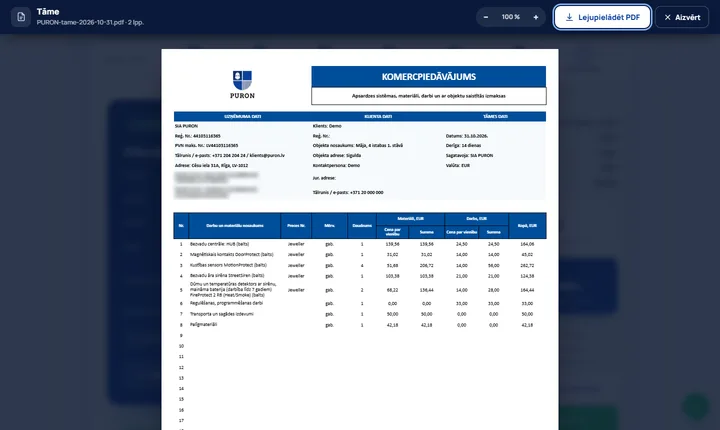Click the Tāme title text

(x=48, y=11)
